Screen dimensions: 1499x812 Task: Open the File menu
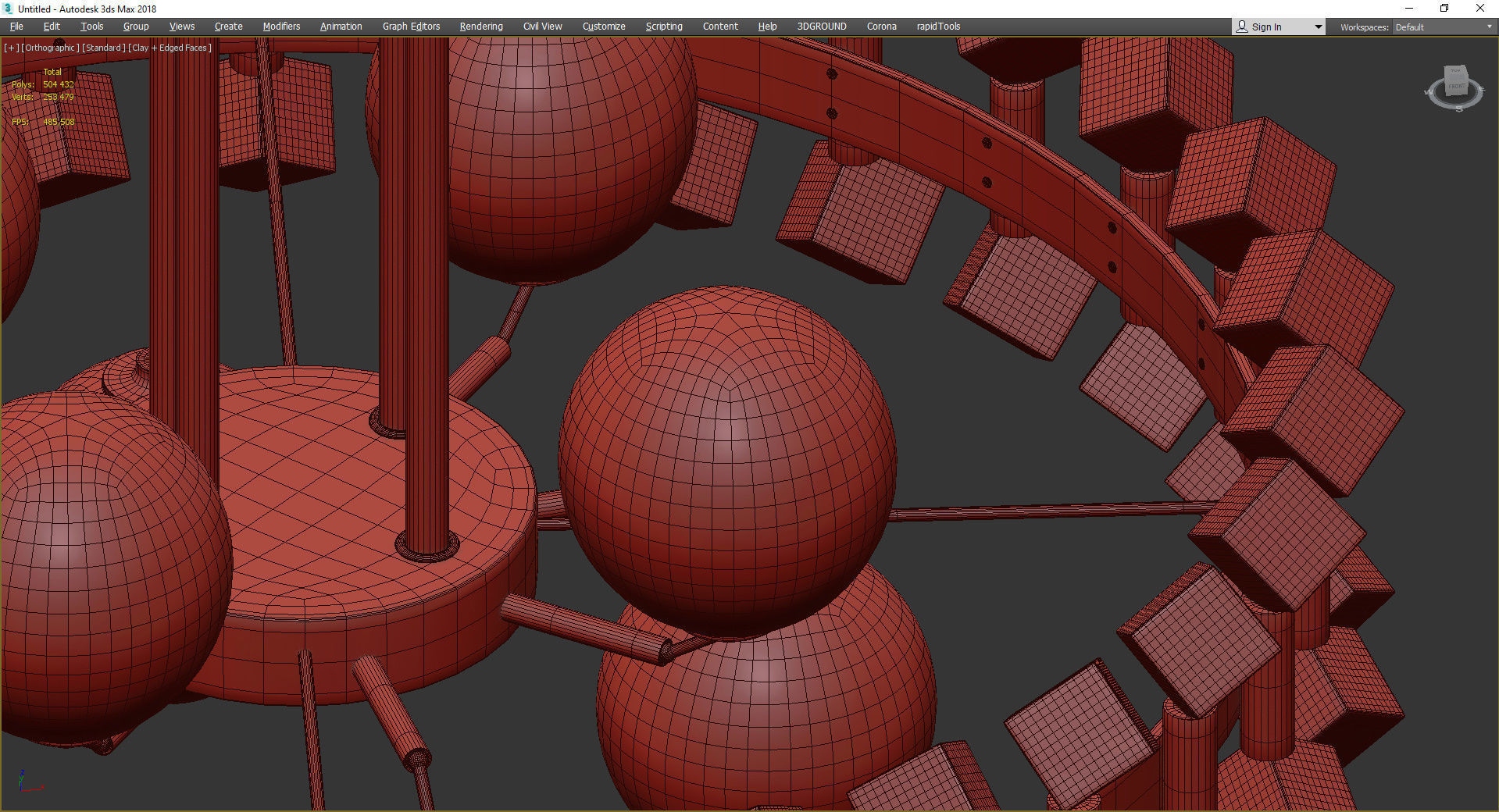point(16,27)
